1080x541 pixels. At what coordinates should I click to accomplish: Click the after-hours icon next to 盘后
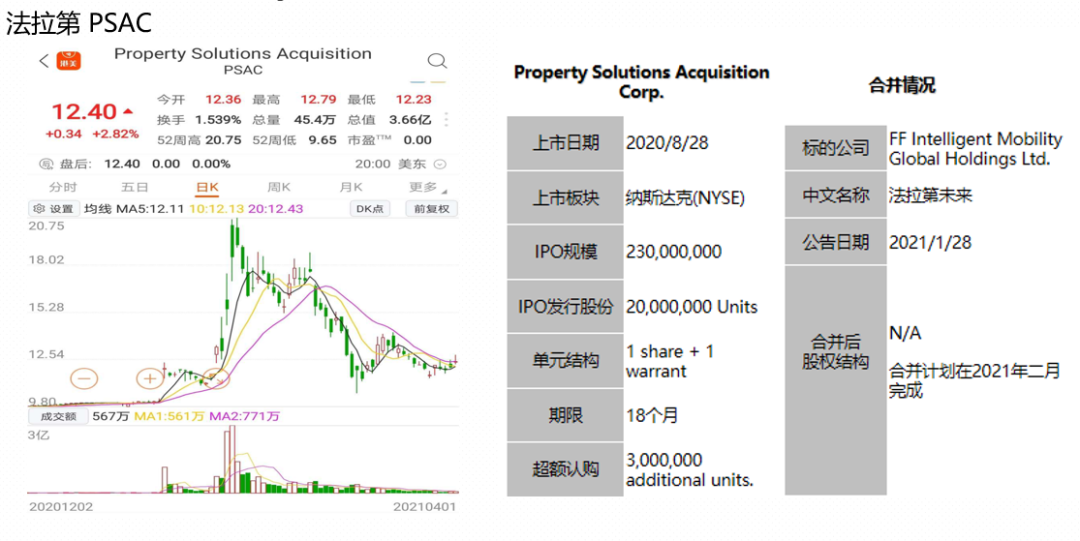(46, 164)
